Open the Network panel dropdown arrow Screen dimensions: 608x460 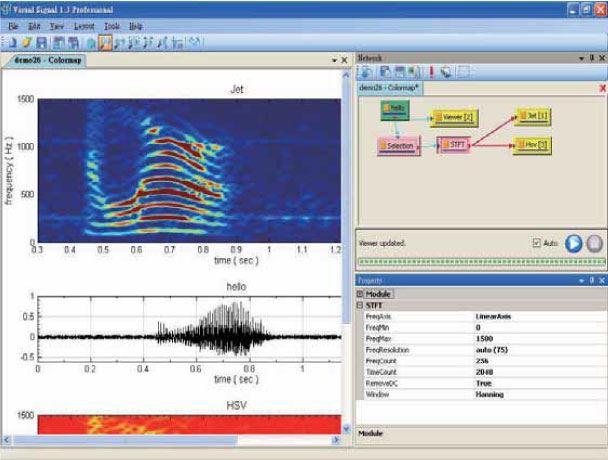(580, 59)
